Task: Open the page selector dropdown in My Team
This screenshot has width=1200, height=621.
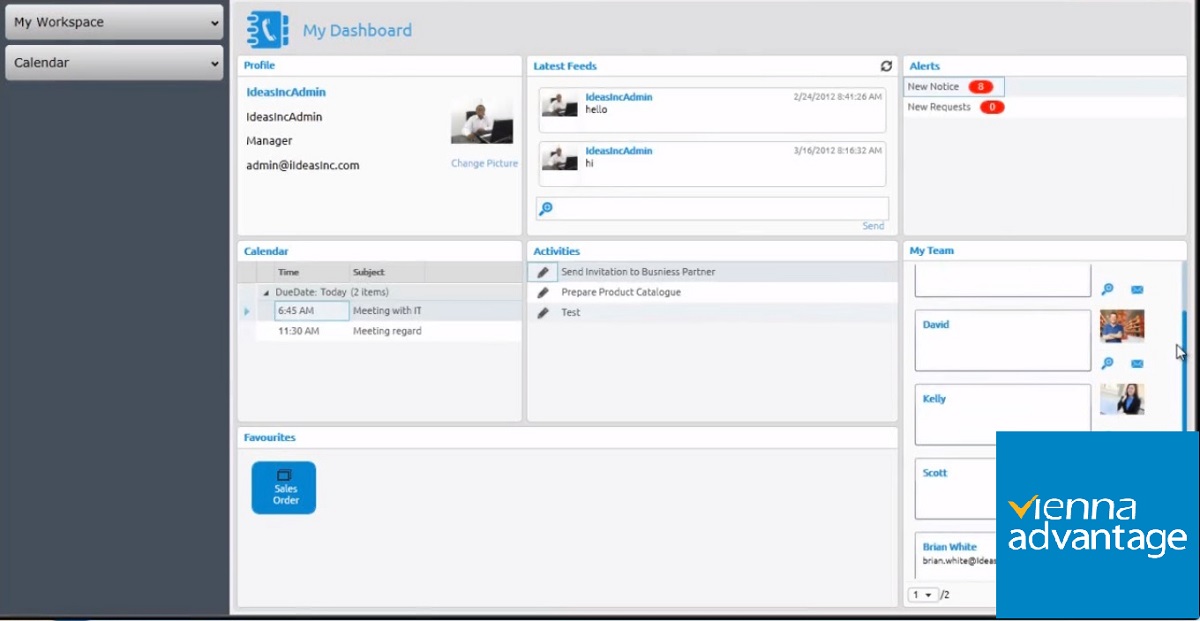Action: coord(923,594)
